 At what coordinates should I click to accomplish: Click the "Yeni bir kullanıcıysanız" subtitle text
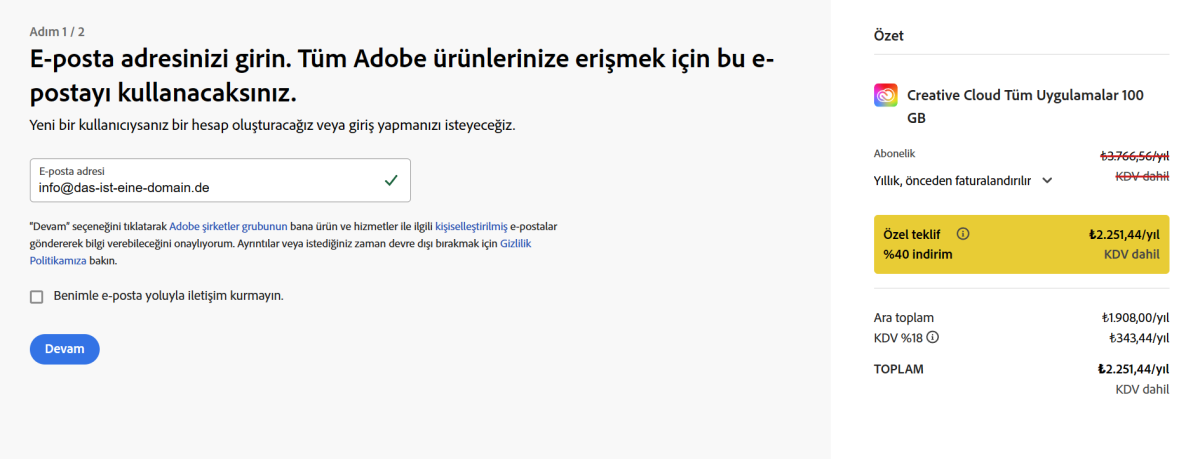(x=272, y=125)
